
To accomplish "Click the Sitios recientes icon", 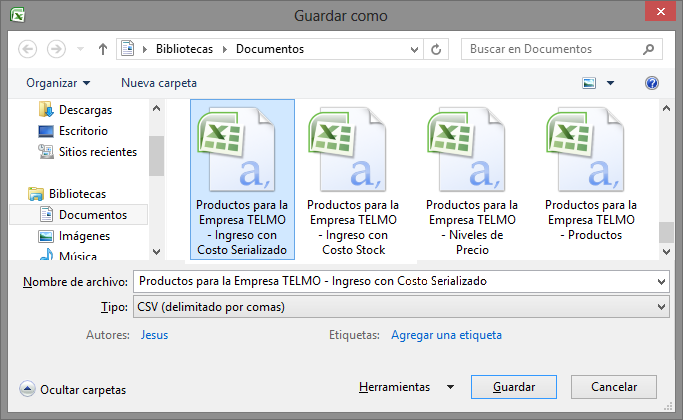I will pos(46,152).
